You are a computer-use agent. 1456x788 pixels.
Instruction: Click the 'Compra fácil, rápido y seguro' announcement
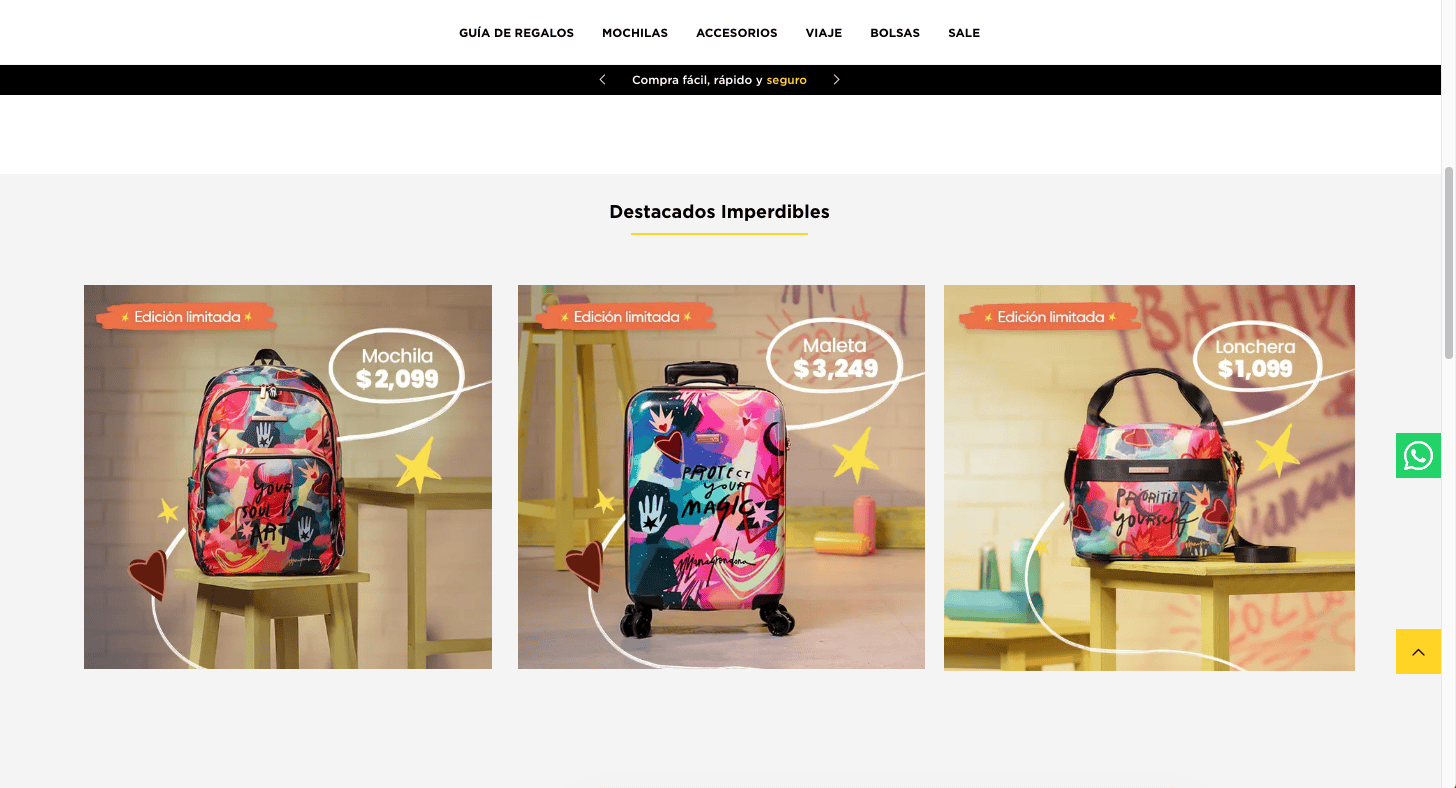pos(719,80)
